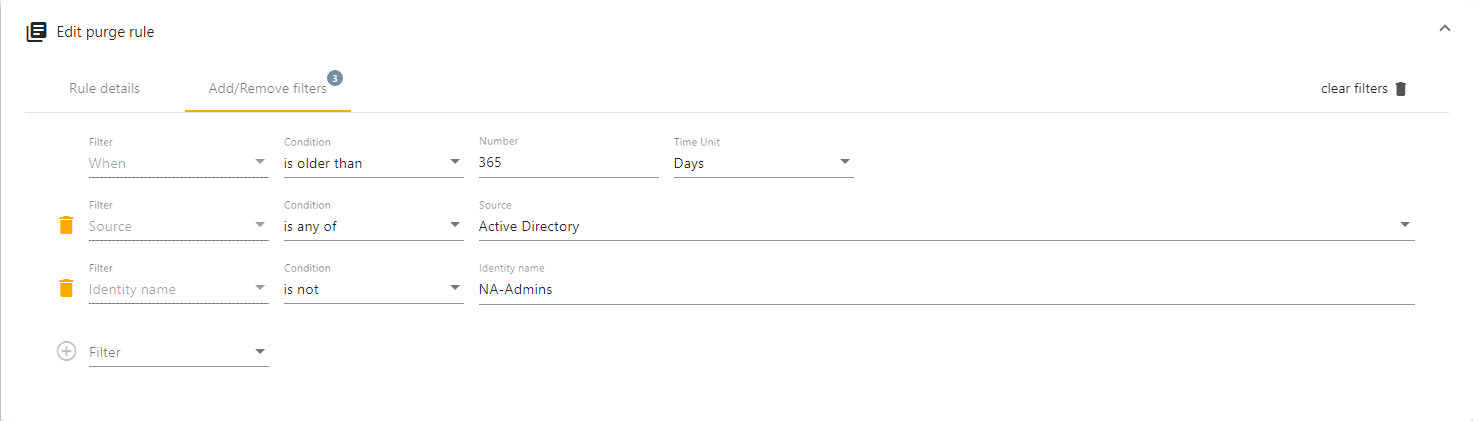Open the Rule details tab

[104, 89]
